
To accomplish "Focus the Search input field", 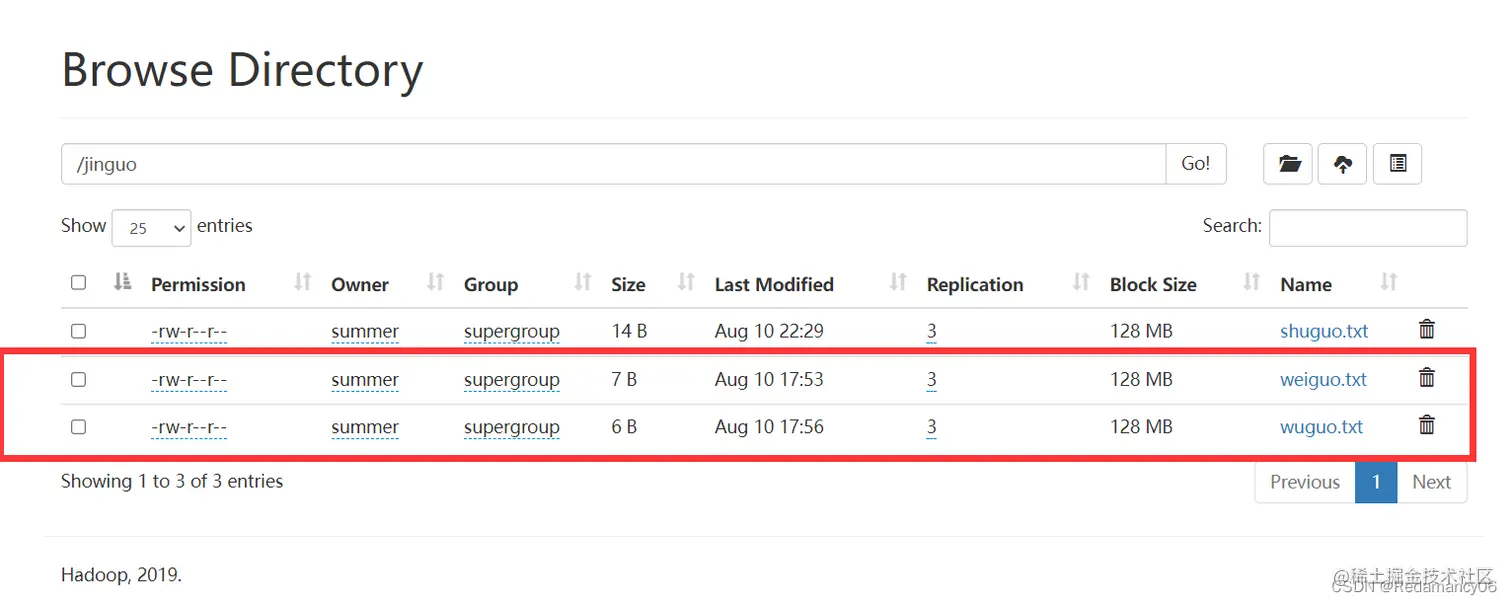I will point(1368,228).
